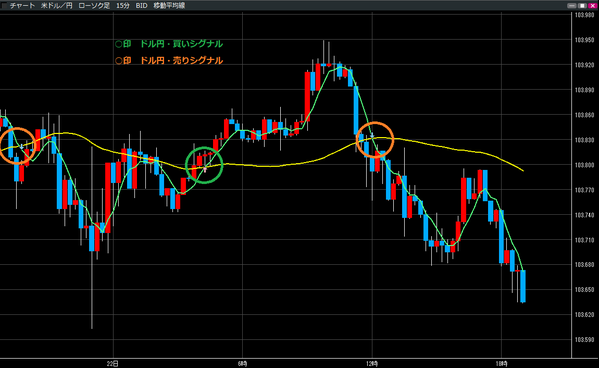The height and width of the screenshot is (368, 599).
Task: Click the 103.590 price axis label
Action: coord(584,340)
